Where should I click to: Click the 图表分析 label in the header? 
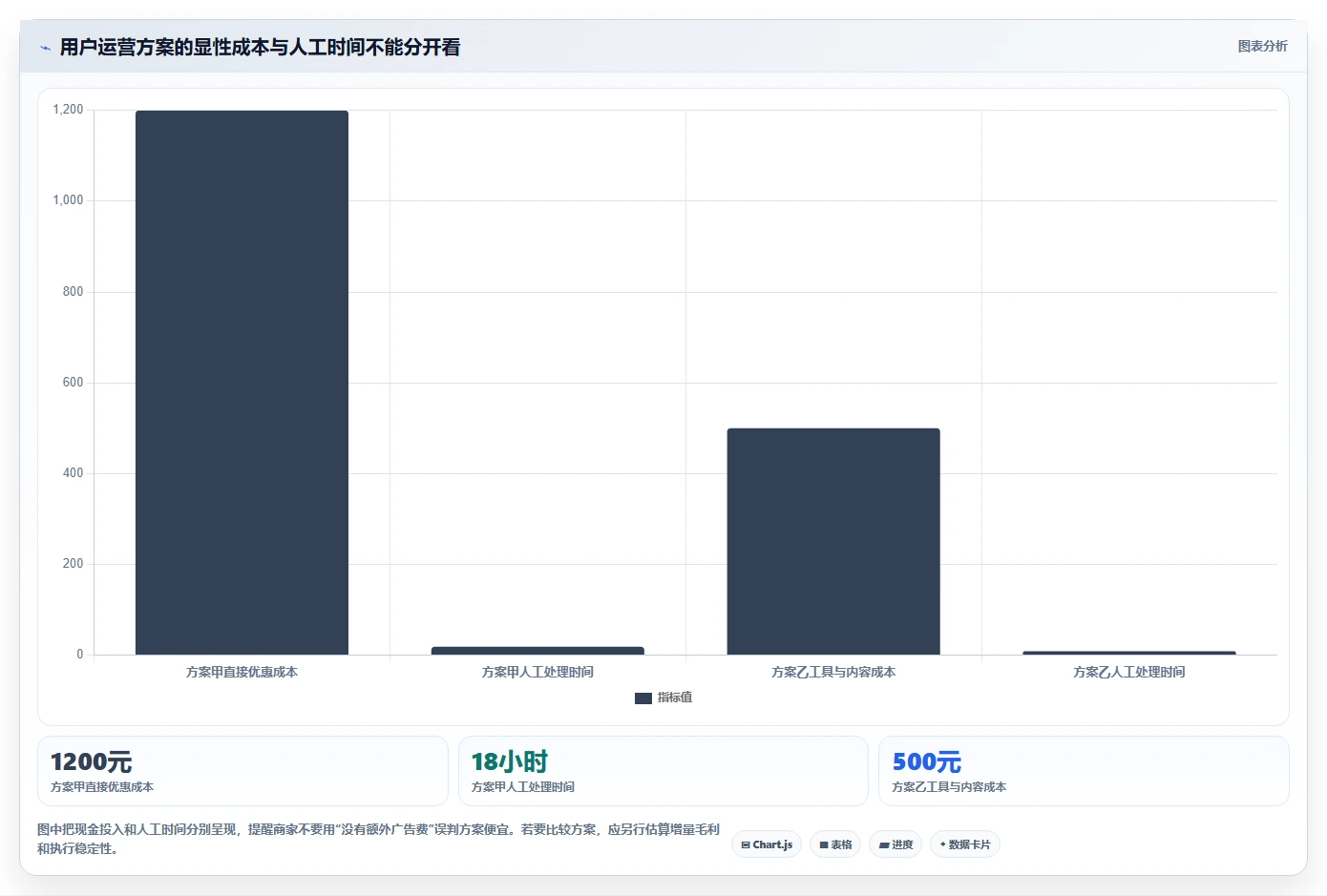(x=1262, y=46)
